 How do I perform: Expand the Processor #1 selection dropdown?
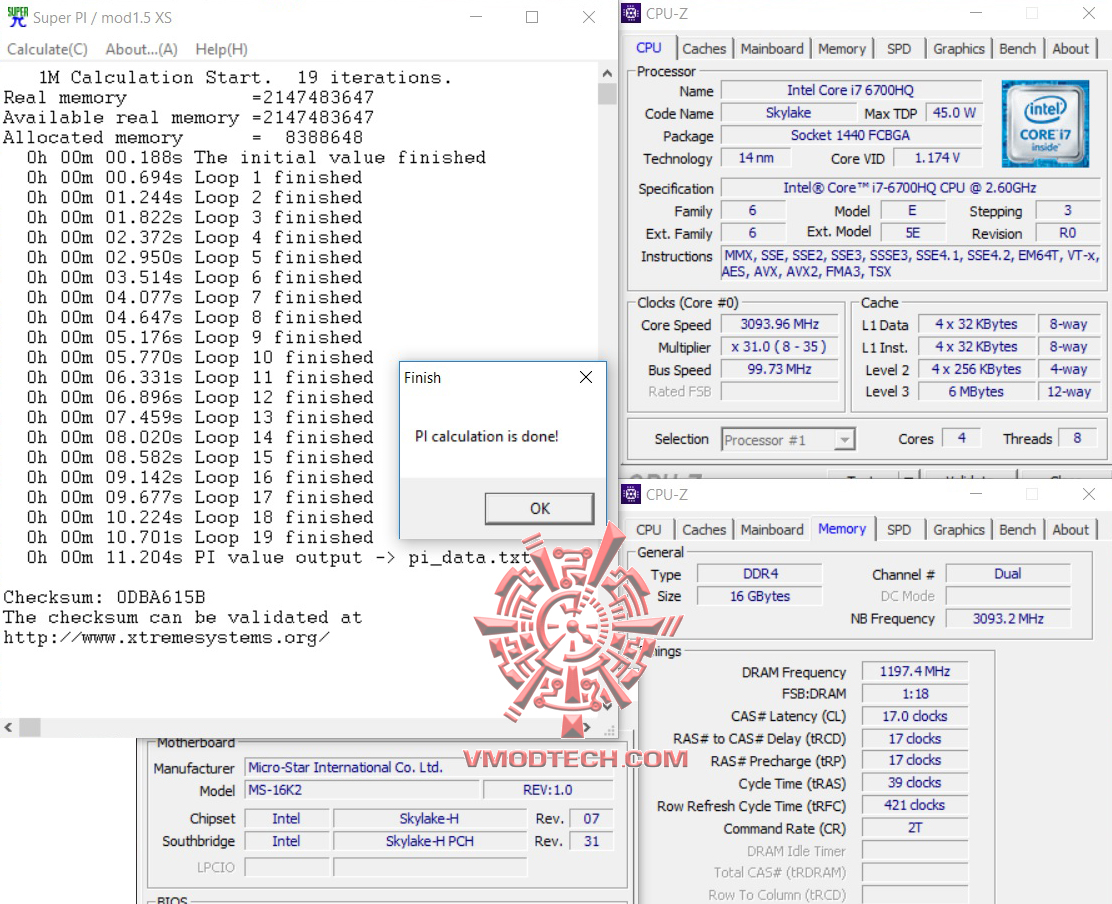(844, 440)
